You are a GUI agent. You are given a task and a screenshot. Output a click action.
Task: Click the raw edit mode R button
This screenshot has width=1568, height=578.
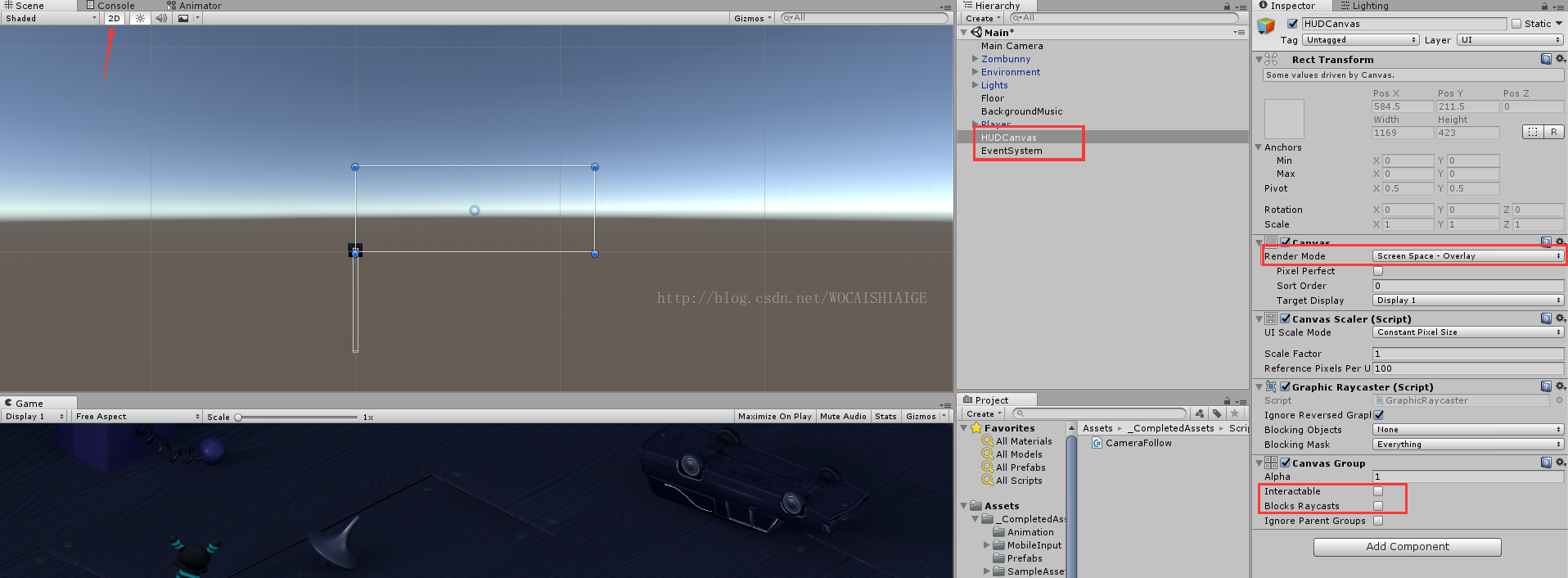[1553, 132]
